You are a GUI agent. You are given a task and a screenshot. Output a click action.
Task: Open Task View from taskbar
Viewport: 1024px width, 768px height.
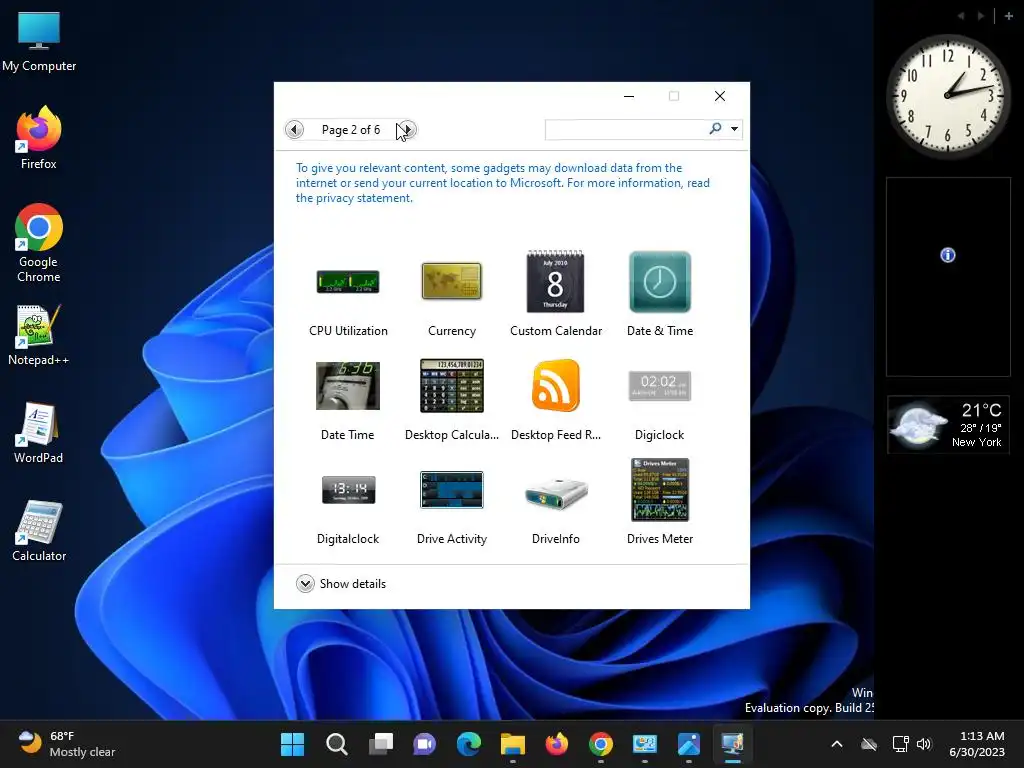point(381,744)
